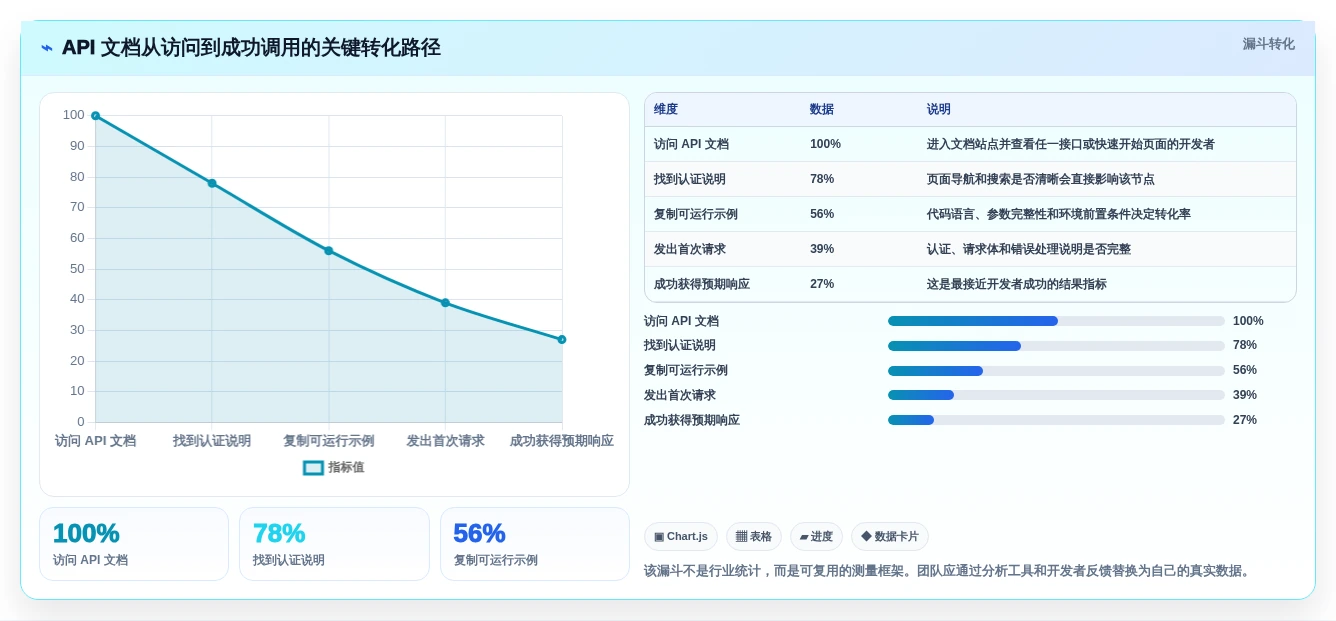Click the chart data point at value 100
Screen dimensions: 1336x621
[x=95, y=116]
